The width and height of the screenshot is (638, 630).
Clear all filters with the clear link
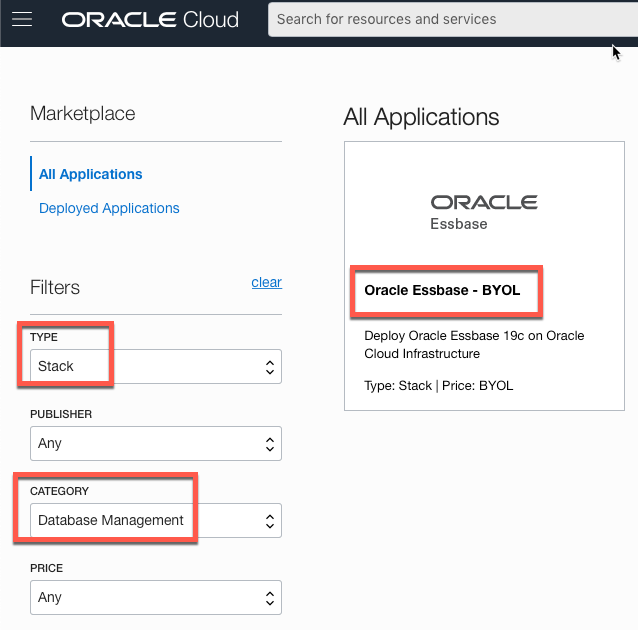(x=266, y=283)
